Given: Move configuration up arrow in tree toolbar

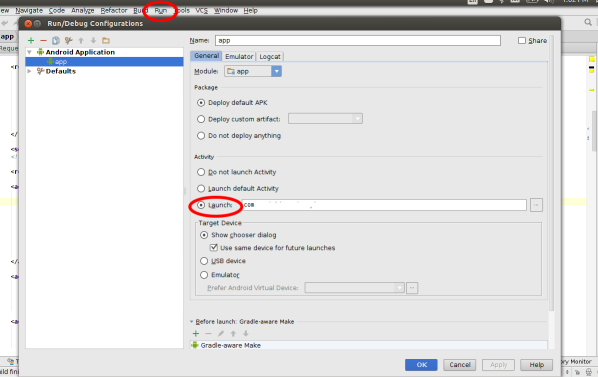Looking at the screenshot, I should click(81, 40).
